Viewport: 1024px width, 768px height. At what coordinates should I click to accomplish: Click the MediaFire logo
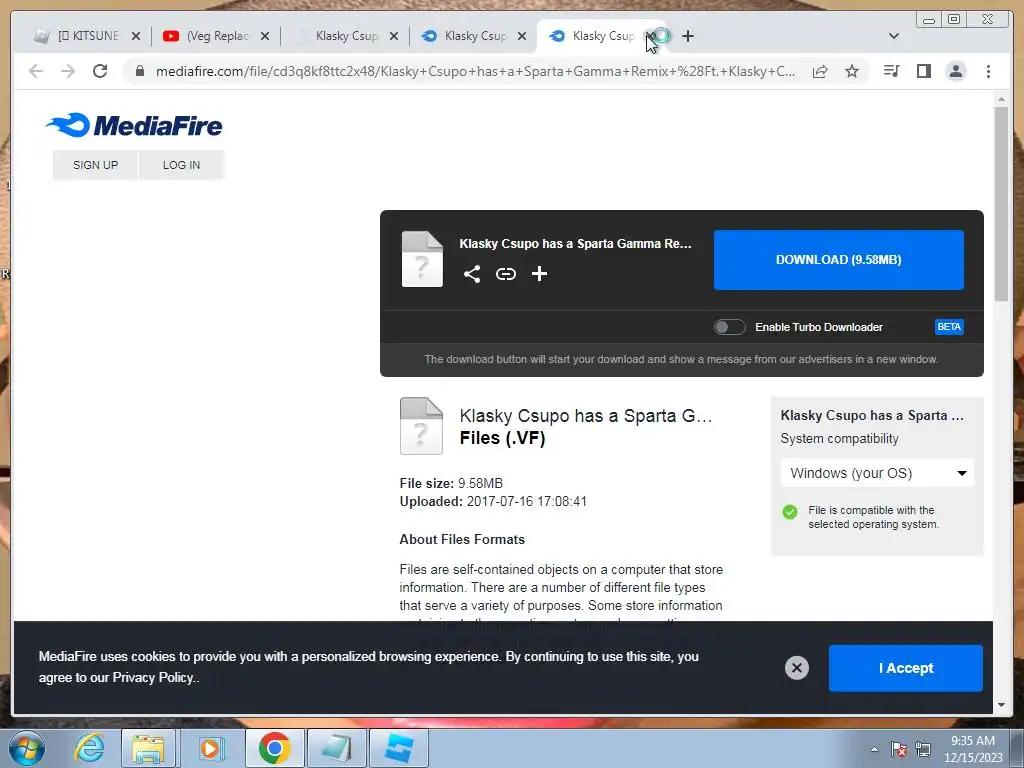point(134,125)
